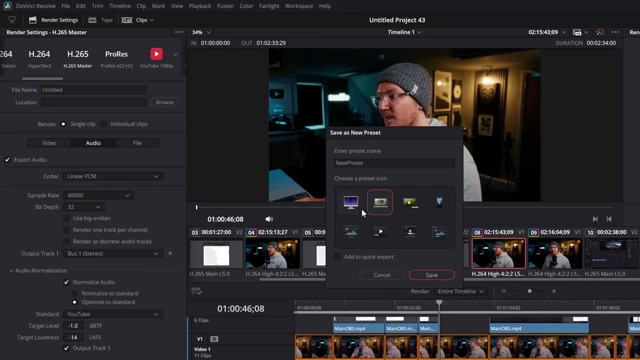The width and height of the screenshot is (640, 360).
Task: Click the timeline view options icon
Action: point(196,291)
